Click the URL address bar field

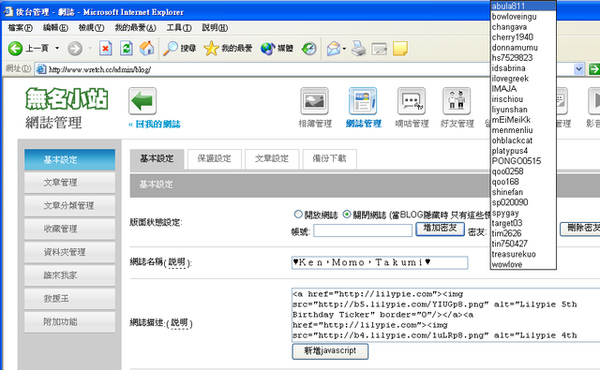(310, 69)
